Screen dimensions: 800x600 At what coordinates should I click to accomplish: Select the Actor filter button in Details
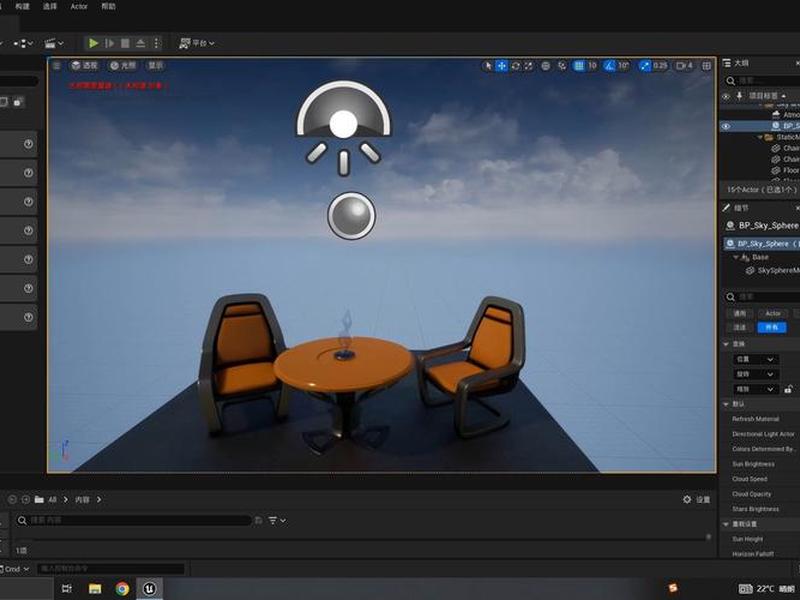773,313
